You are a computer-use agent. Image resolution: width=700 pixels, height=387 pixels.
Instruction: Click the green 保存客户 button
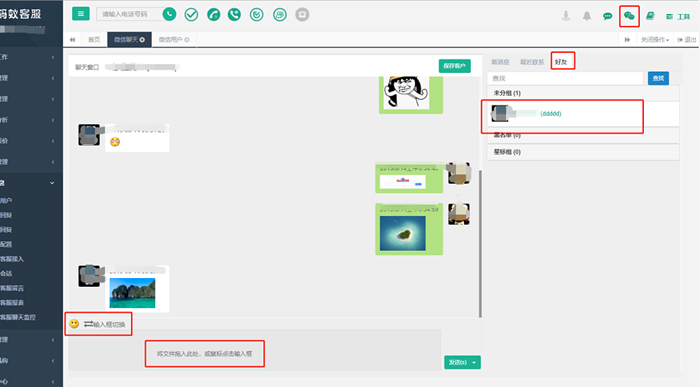pyautogui.click(x=454, y=66)
